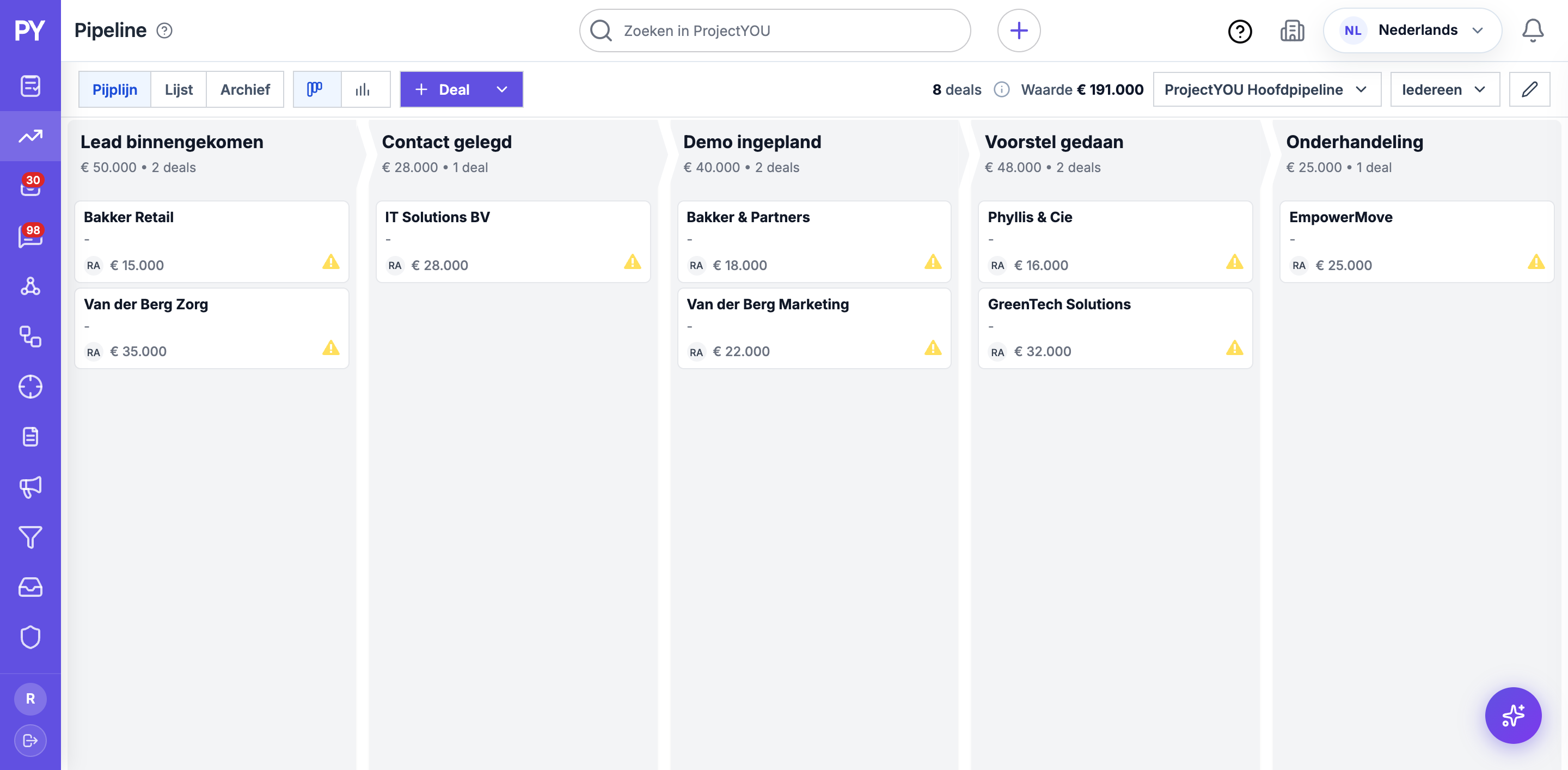Viewport: 1568px width, 770px height.
Task: Open the shield icon in sidebar
Action: click(x=30, y=637)
